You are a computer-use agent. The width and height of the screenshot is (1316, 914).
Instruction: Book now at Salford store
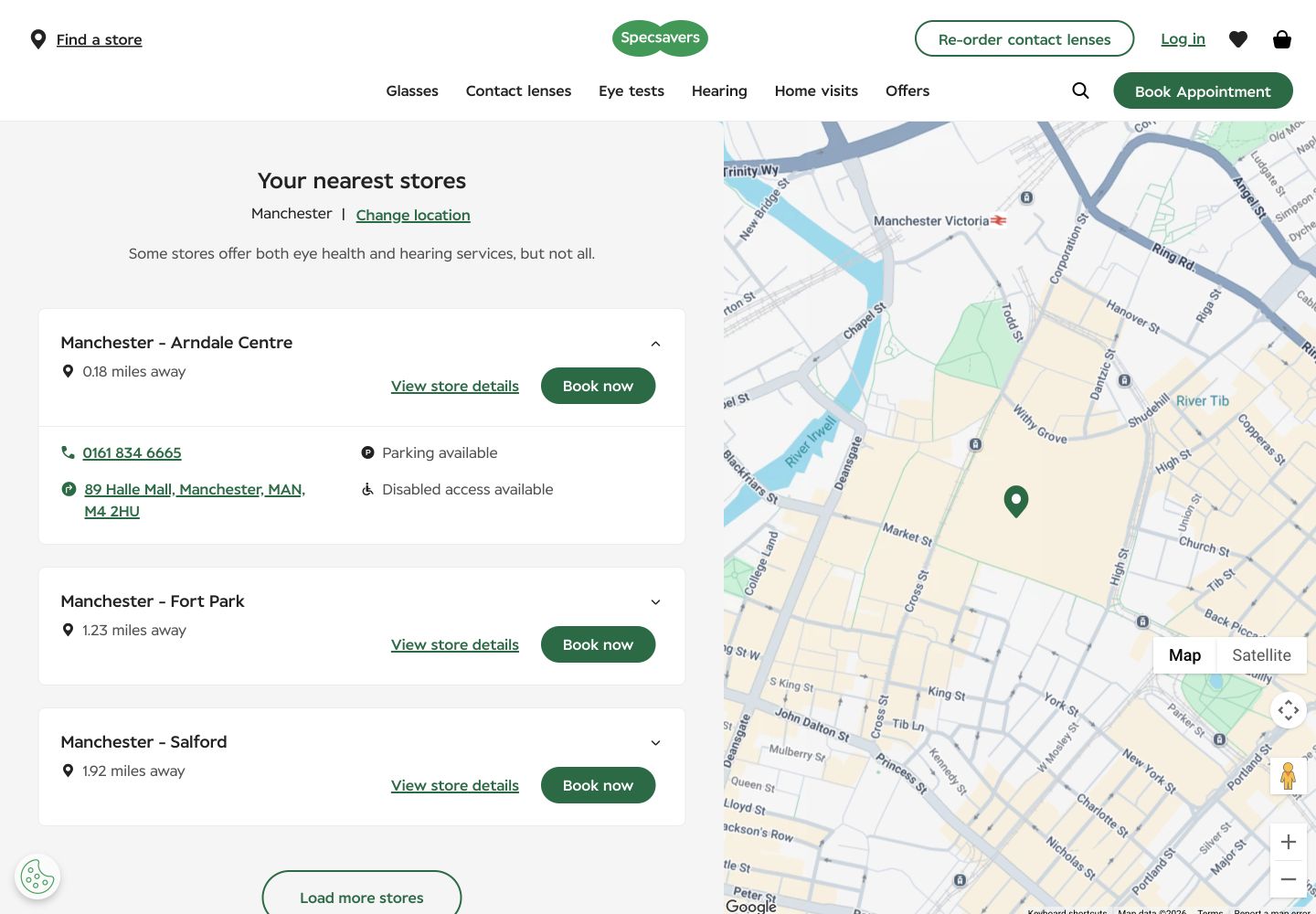coord(598,785)
